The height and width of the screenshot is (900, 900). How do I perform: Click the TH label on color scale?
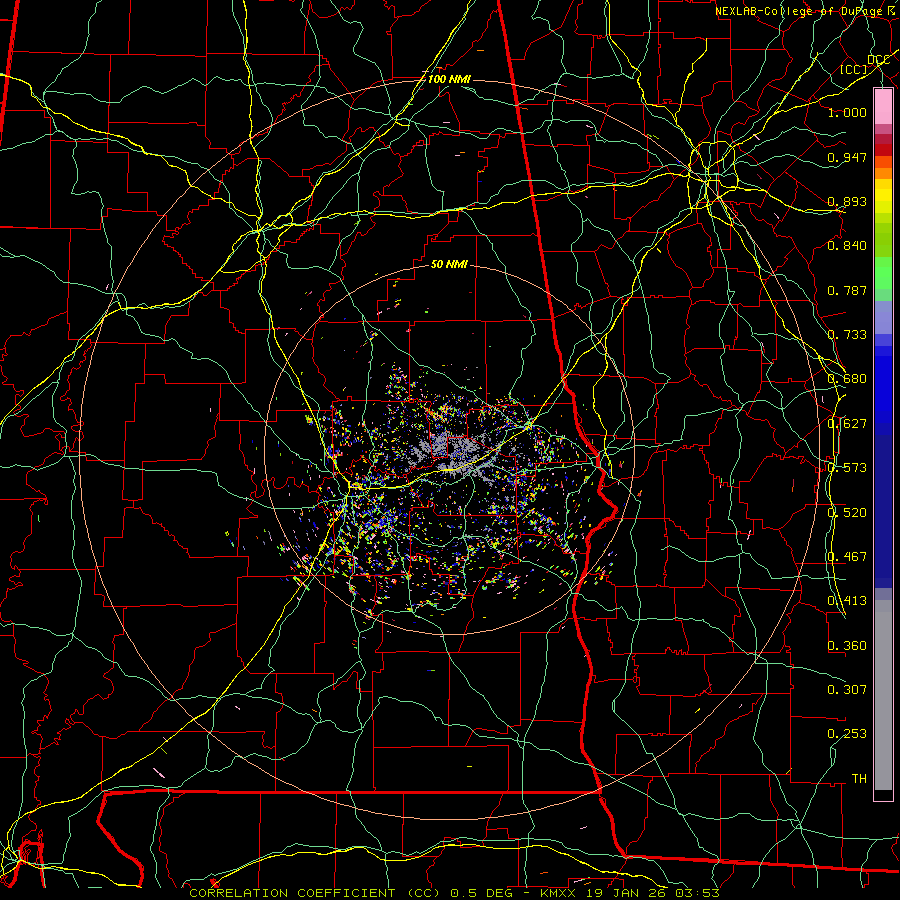click(859, 778)
